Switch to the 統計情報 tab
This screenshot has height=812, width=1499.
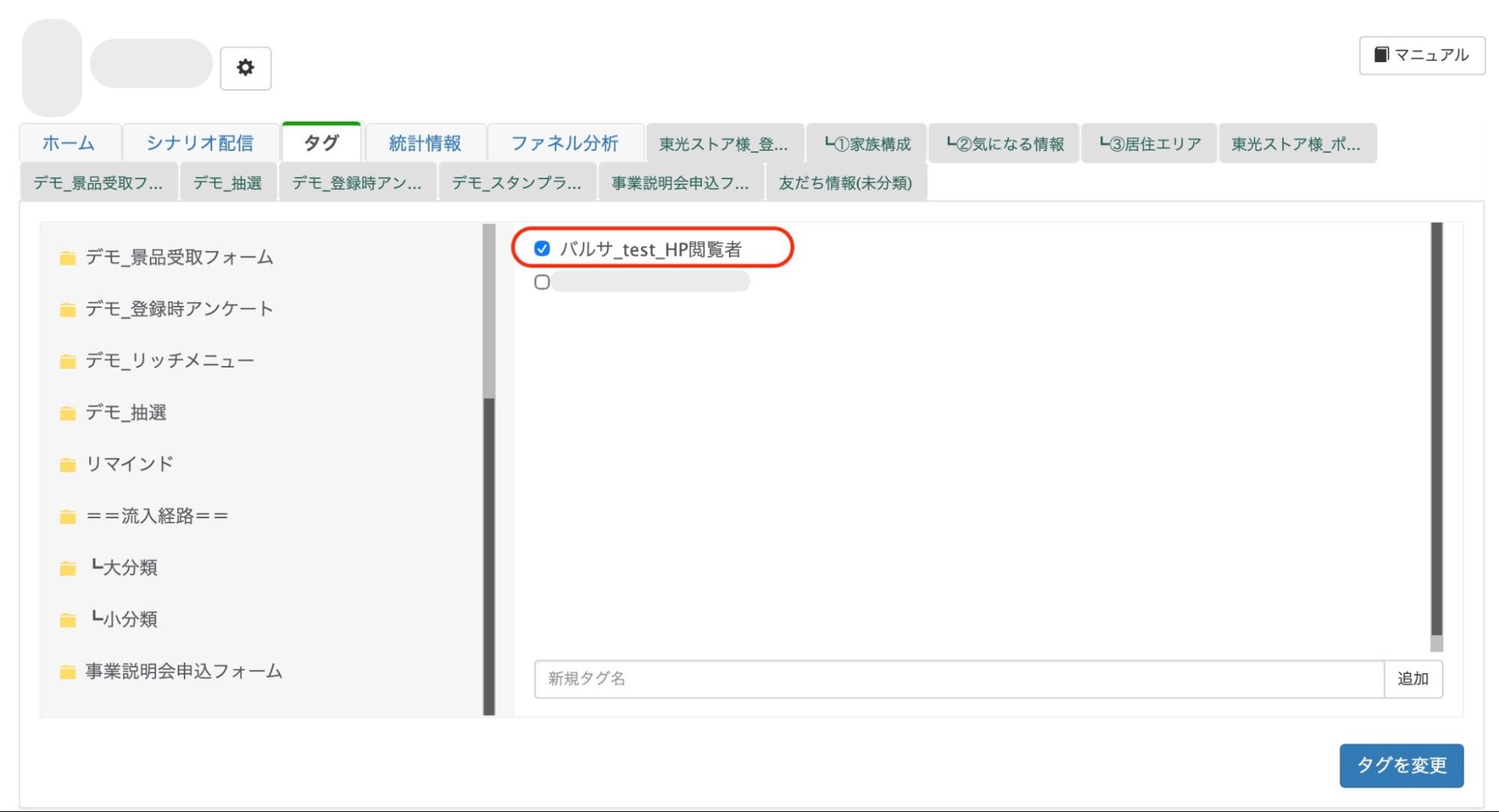coord(424,142)
